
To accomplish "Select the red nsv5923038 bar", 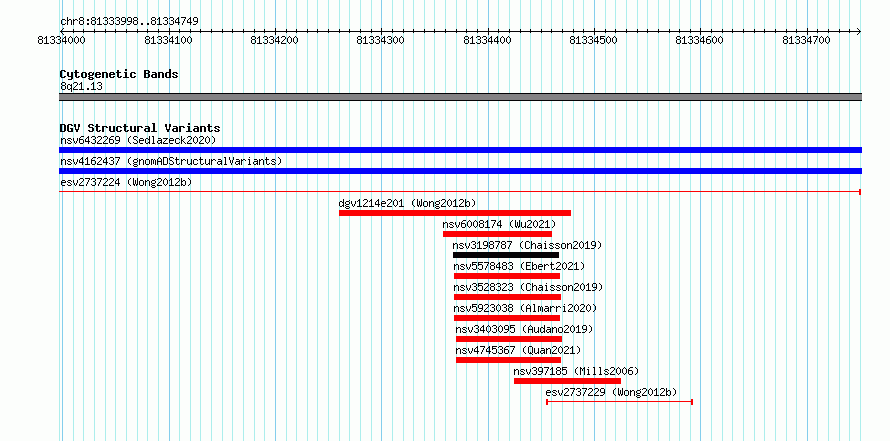I will 507,318.
